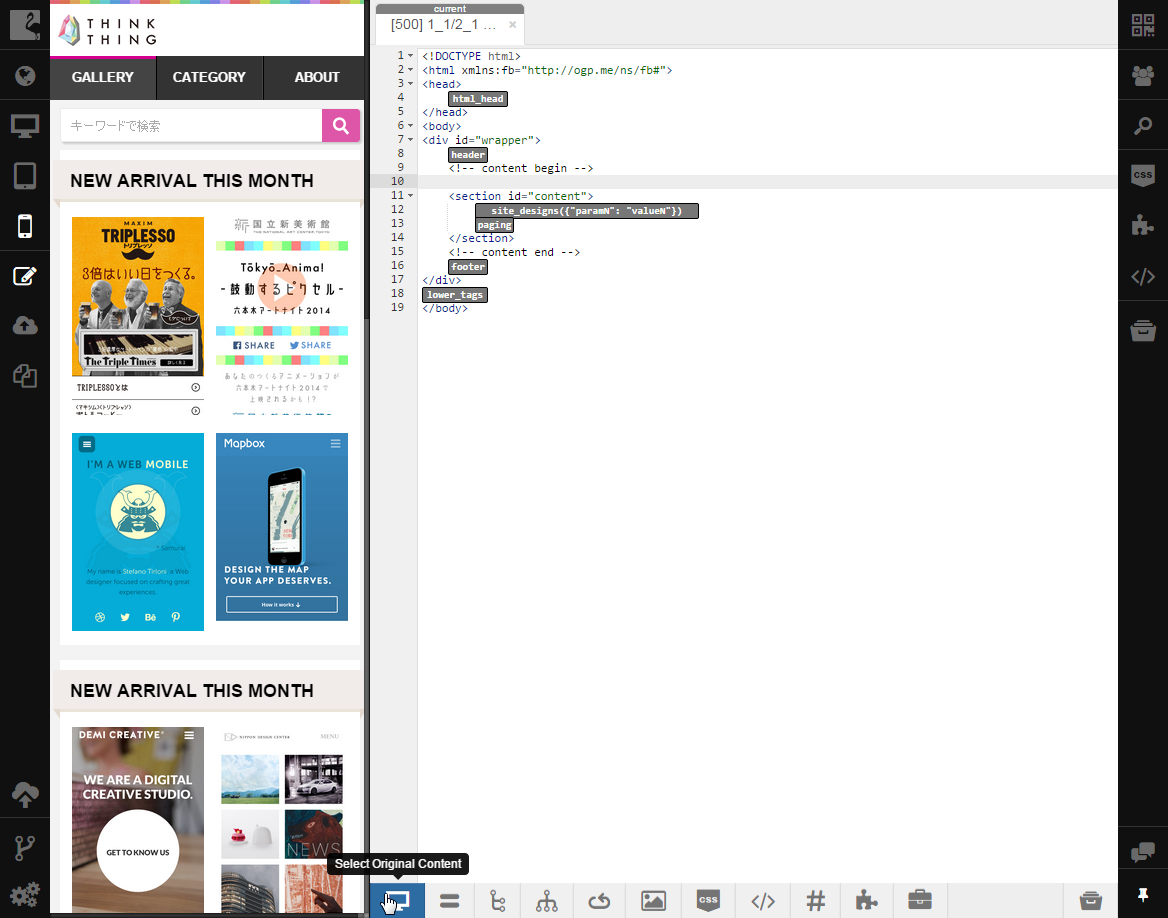Open the Triplesso thumbnail
Screen dimensions: 1168x918
pyautogui.click(x=138, y=316)
